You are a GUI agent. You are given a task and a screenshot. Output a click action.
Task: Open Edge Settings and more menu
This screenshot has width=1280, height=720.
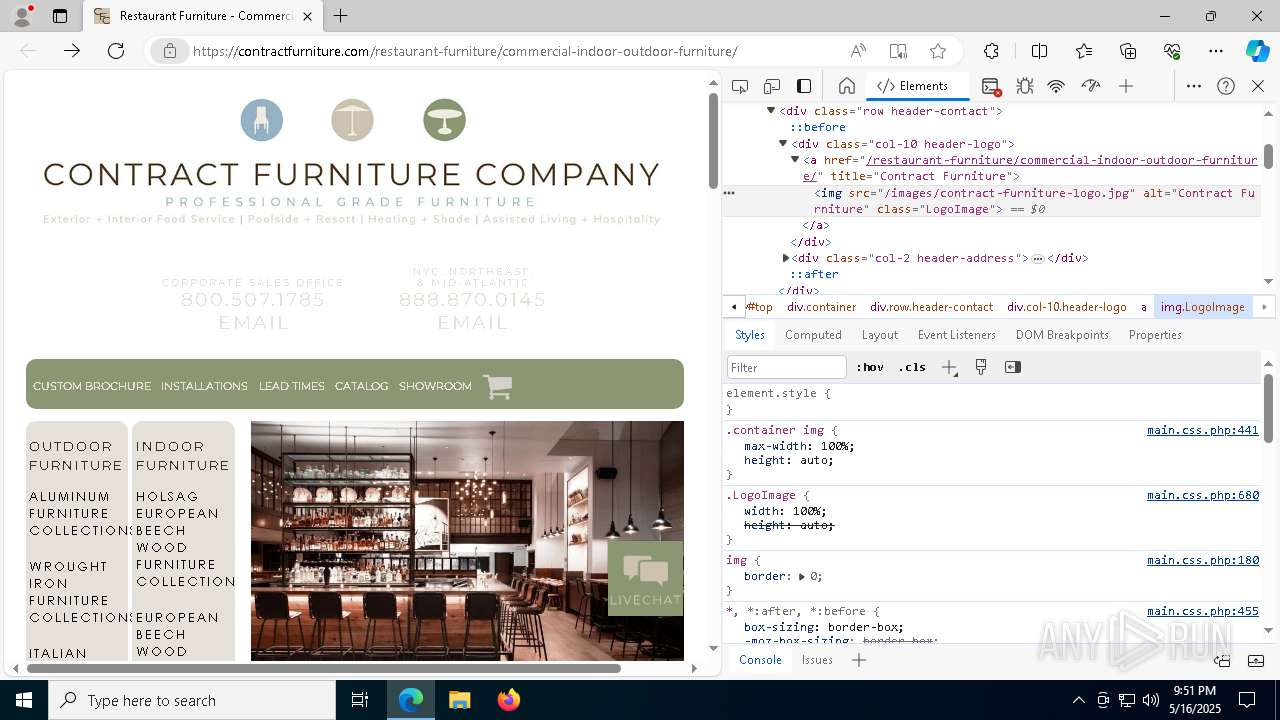click(x=1216, y=51)
